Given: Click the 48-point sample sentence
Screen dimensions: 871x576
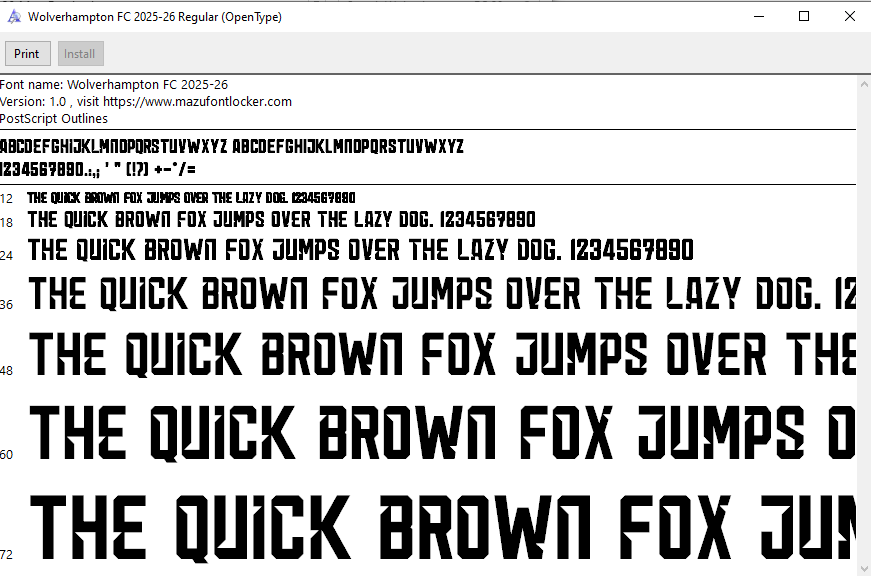Looking at the screenshot, I should (440, 355).
